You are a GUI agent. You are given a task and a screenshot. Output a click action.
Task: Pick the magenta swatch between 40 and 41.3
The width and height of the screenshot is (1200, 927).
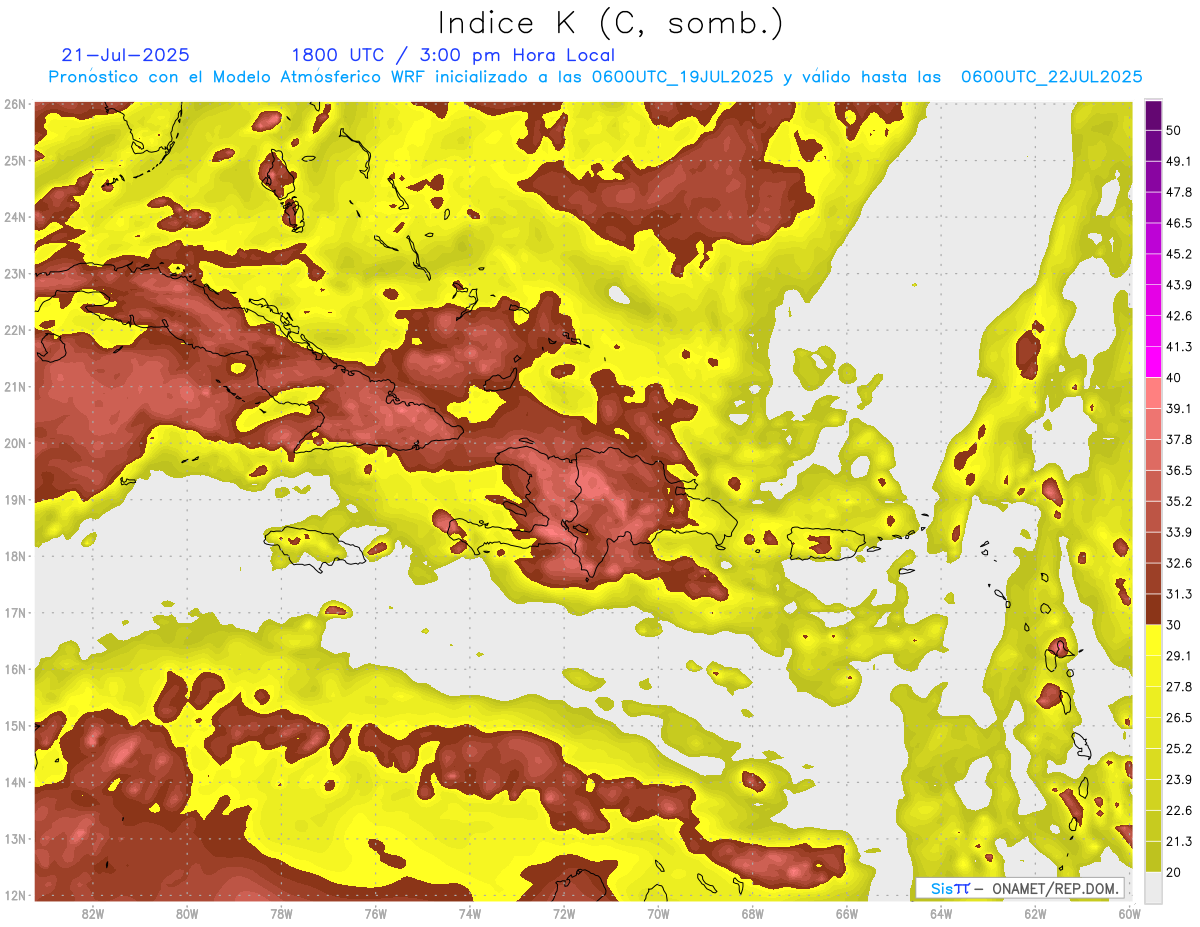pos(1153,363)
